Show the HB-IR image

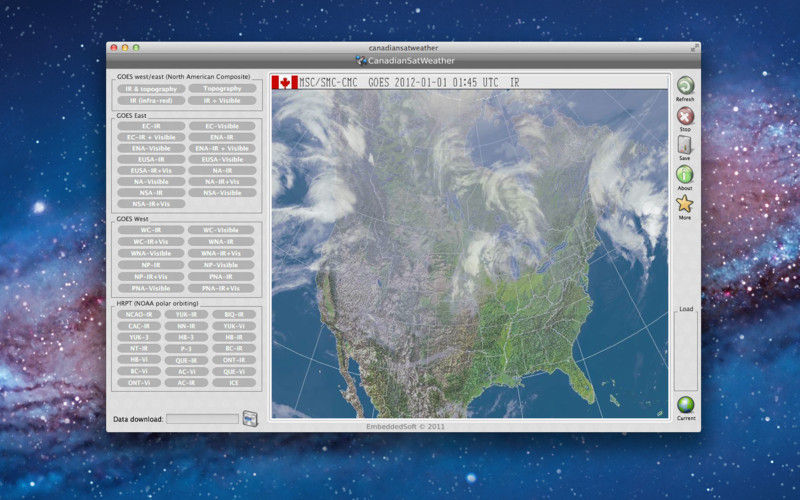[234, 337]
